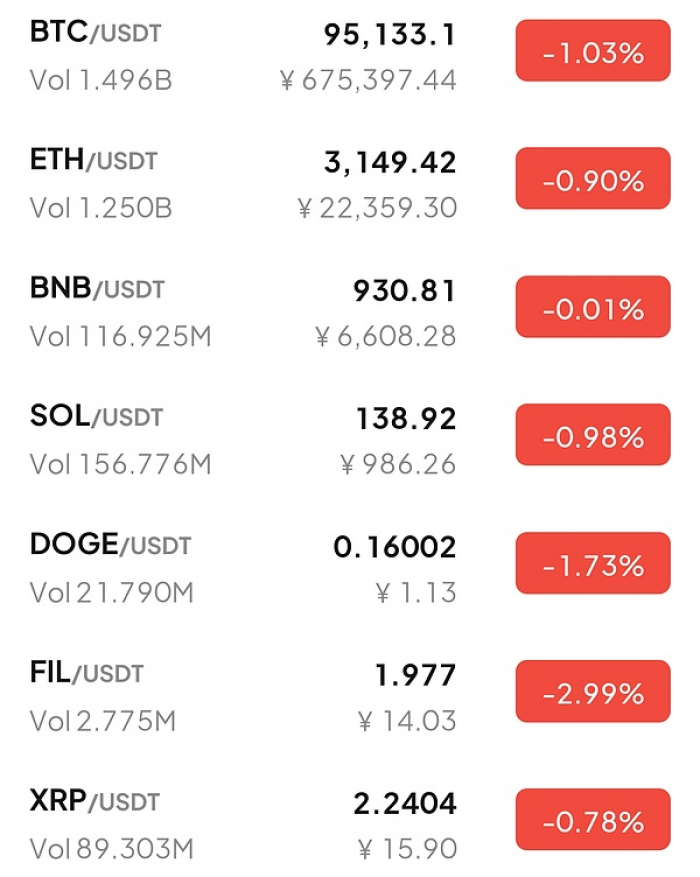Viewport: 700px width, 877px height.
Task: Tap the BNB -0.01% change badge
Action: (593, 309)
